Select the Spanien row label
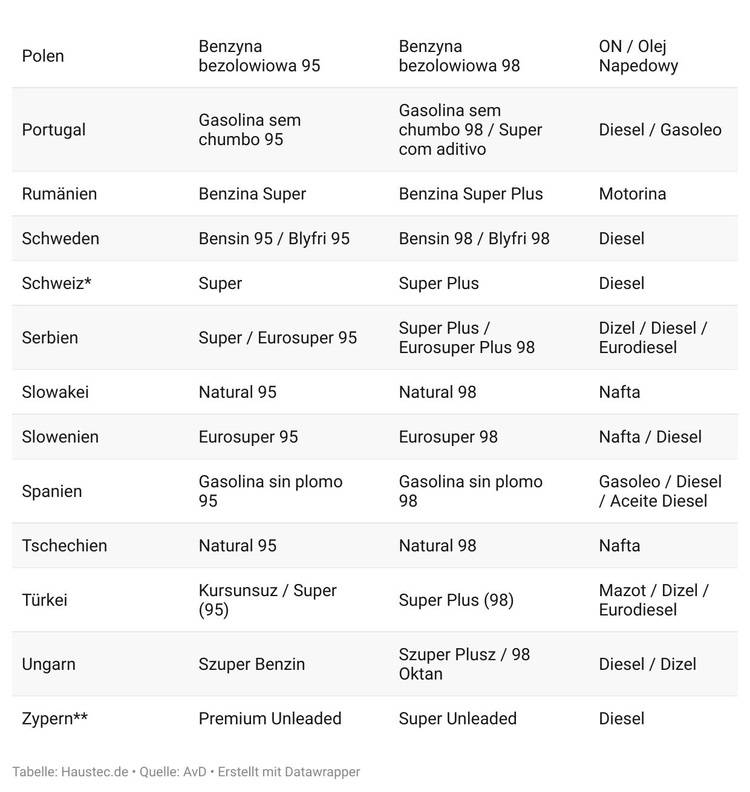This screenshot has width=750, height=792. 52,492
